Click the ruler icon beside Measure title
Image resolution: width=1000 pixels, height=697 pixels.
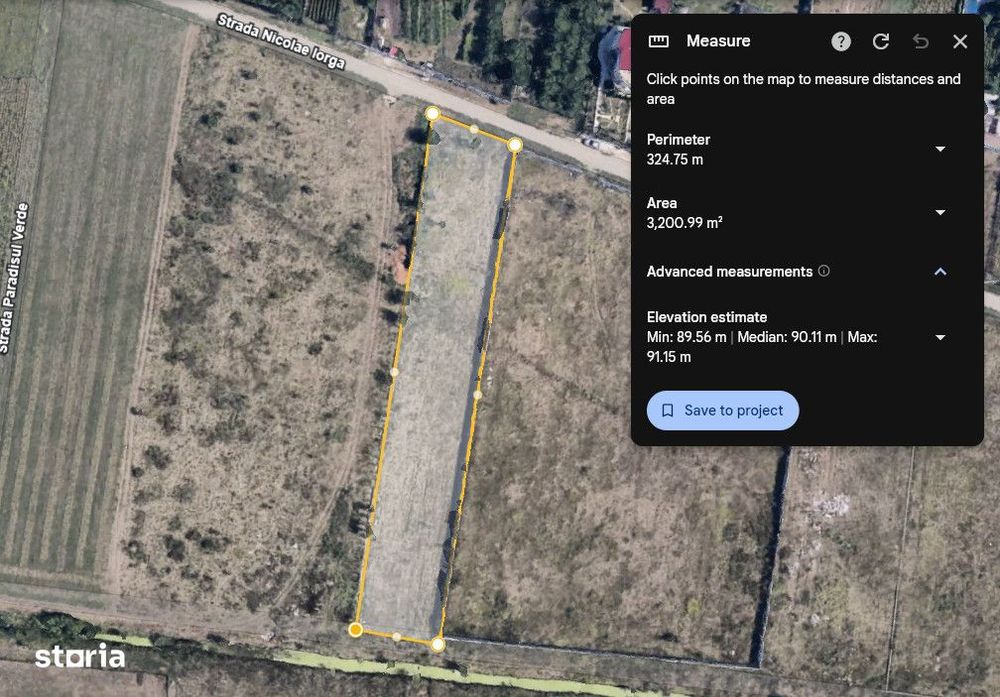[x=658, y=41]
